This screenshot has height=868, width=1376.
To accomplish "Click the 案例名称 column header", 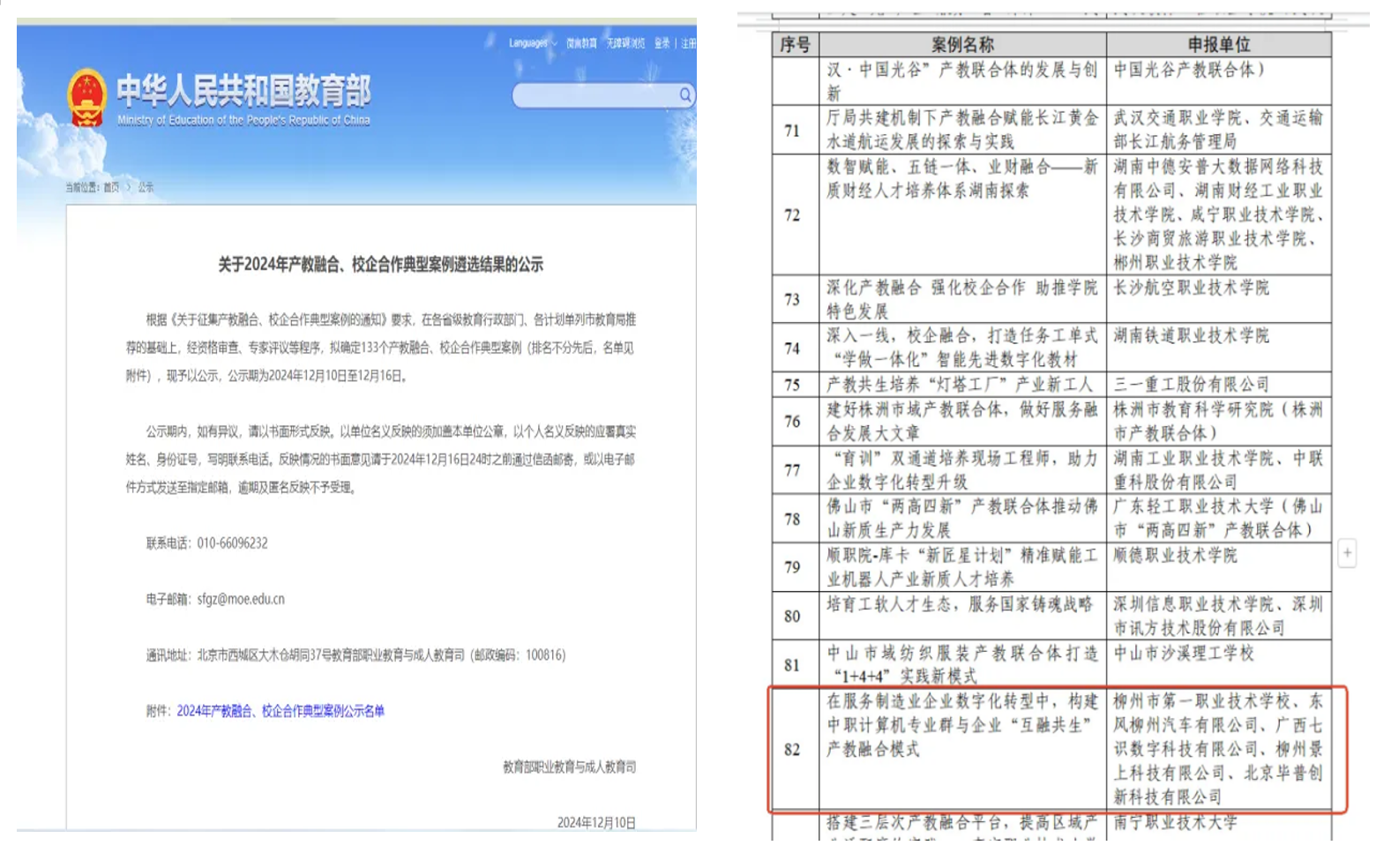I will [x=962, y=45].
